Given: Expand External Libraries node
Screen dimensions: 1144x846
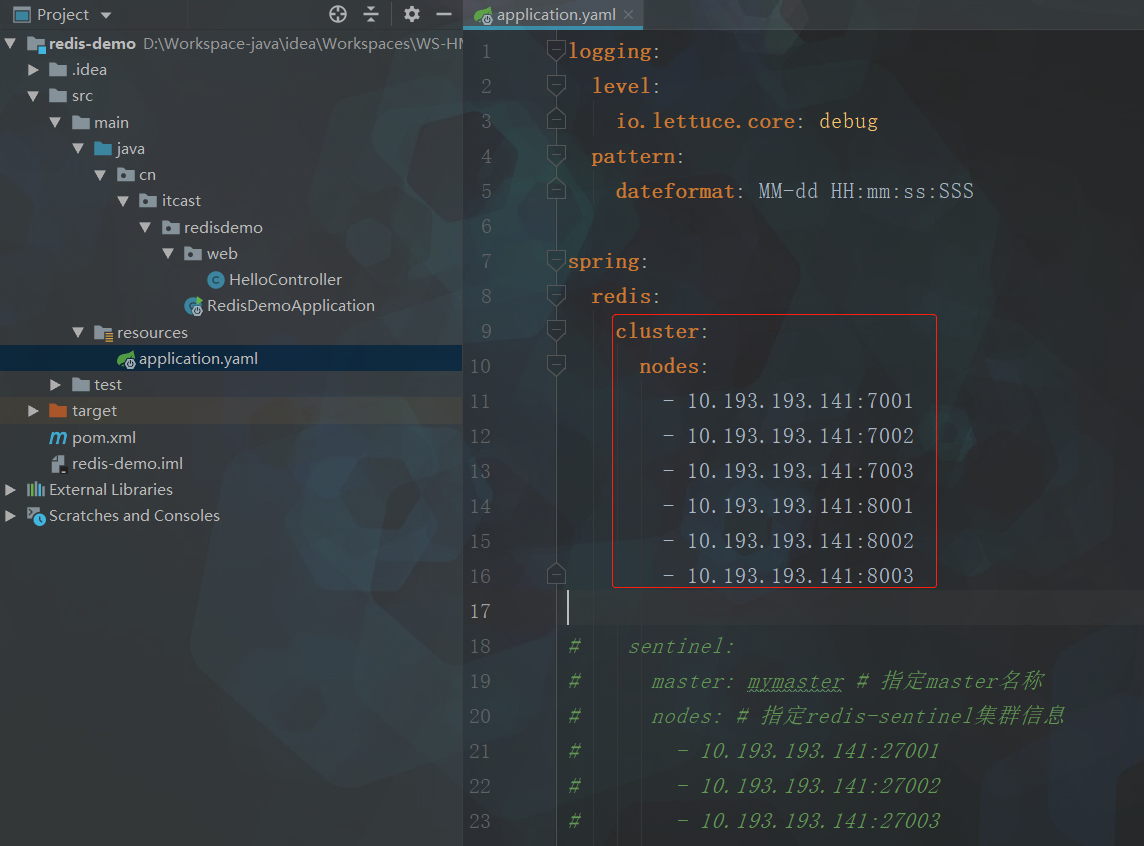Looking at the screenshot, I should click(x=10, y=490).
